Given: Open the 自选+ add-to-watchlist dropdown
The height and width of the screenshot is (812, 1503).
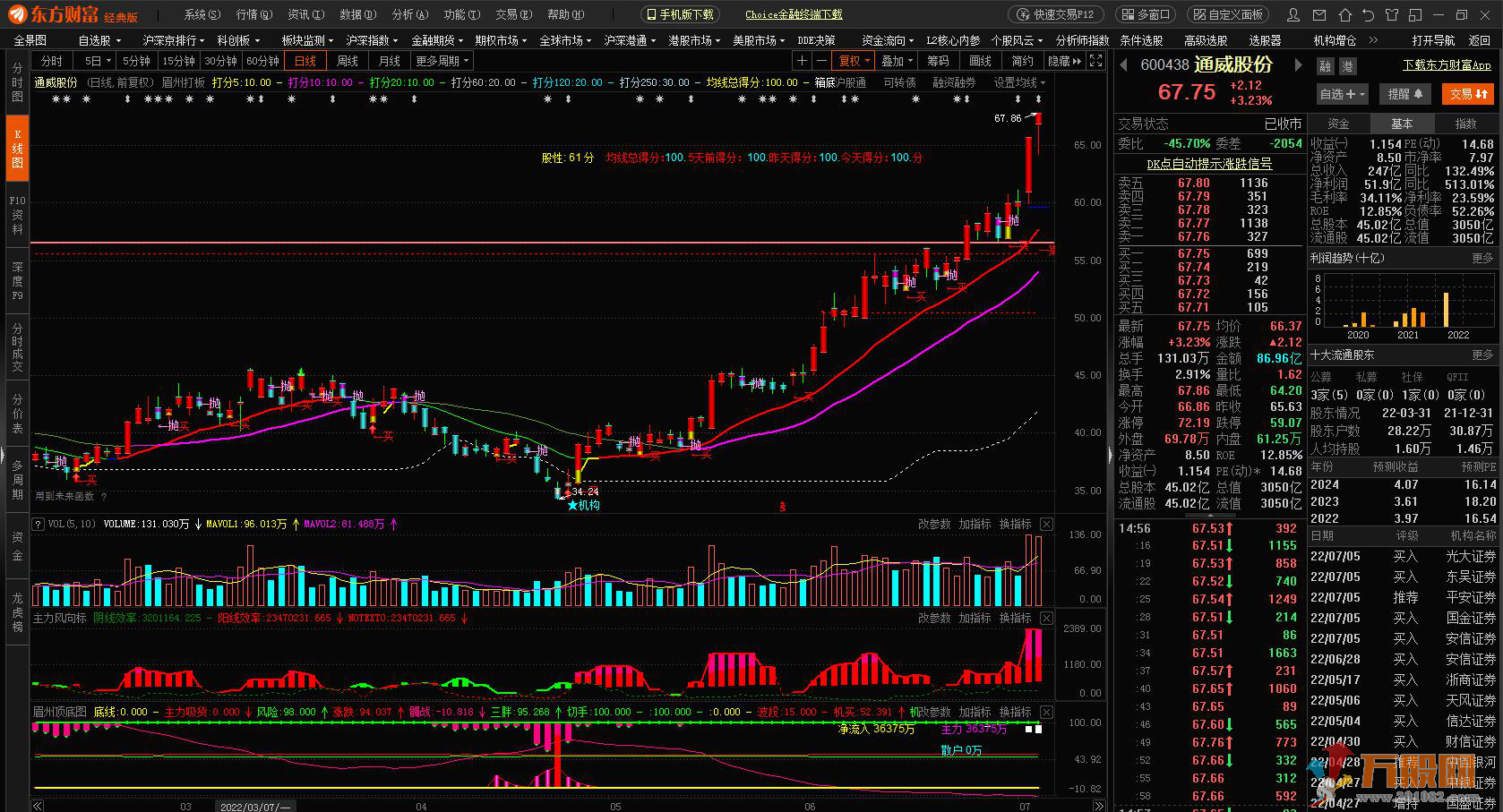Looking at the screenshot, I should coord(1343,94).
